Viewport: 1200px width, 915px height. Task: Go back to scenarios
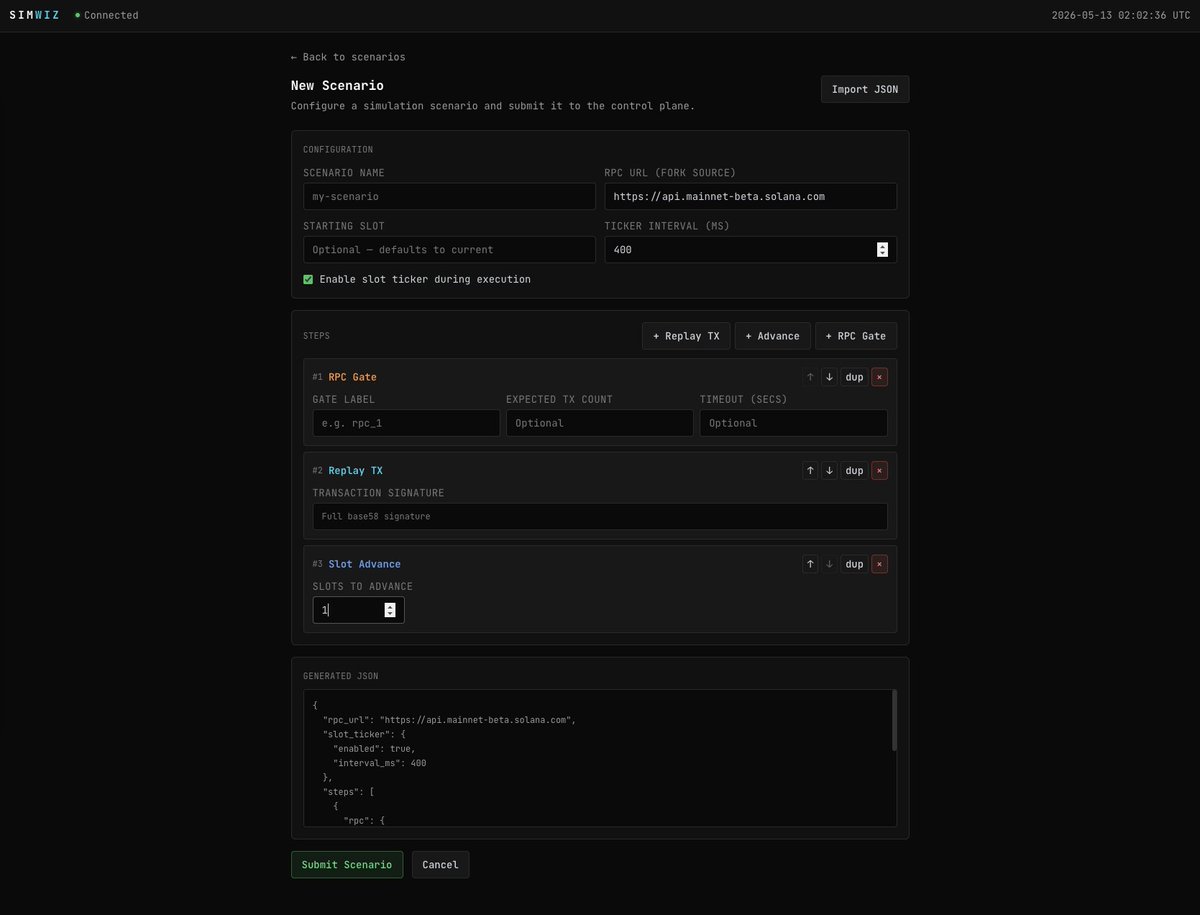(348, 57)
